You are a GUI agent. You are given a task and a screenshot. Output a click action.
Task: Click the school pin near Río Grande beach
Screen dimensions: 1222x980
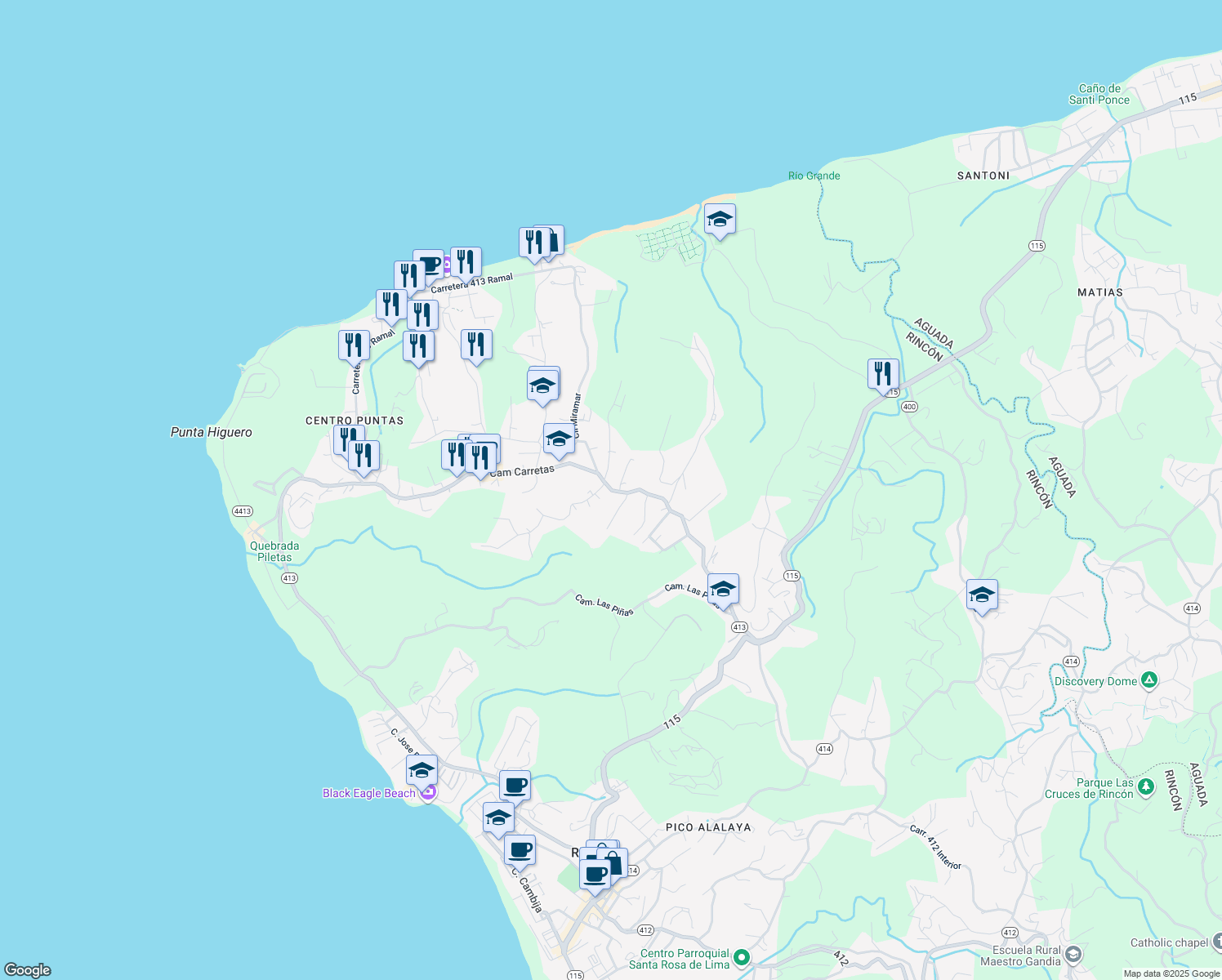720,220
